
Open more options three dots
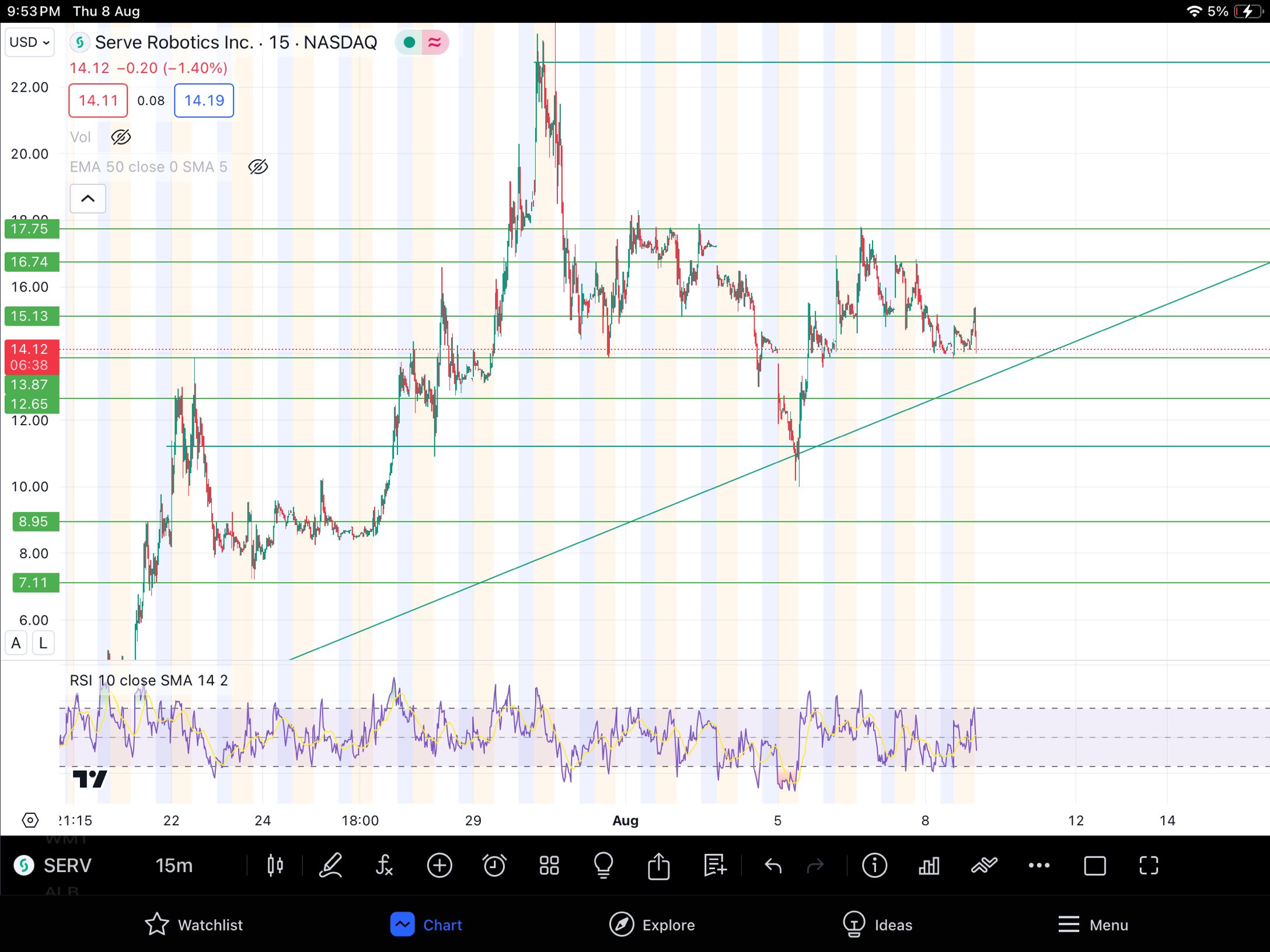(1039, 865)
